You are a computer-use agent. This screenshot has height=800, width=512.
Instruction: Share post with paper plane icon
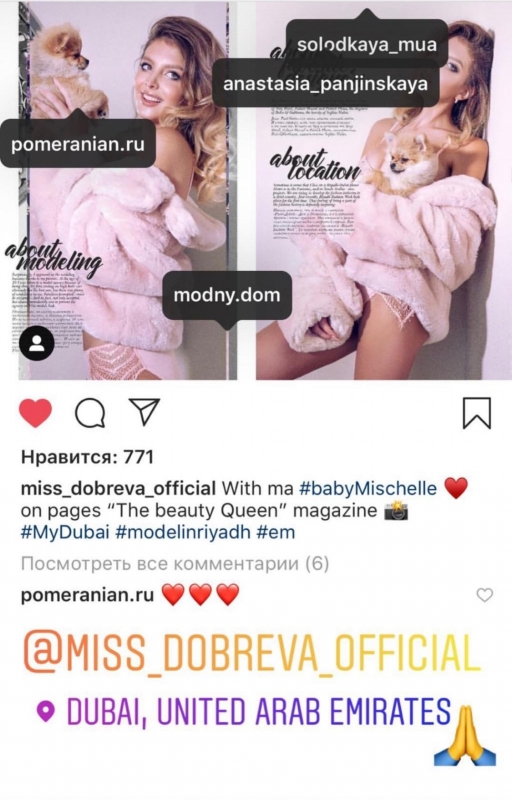pos(145,411)
